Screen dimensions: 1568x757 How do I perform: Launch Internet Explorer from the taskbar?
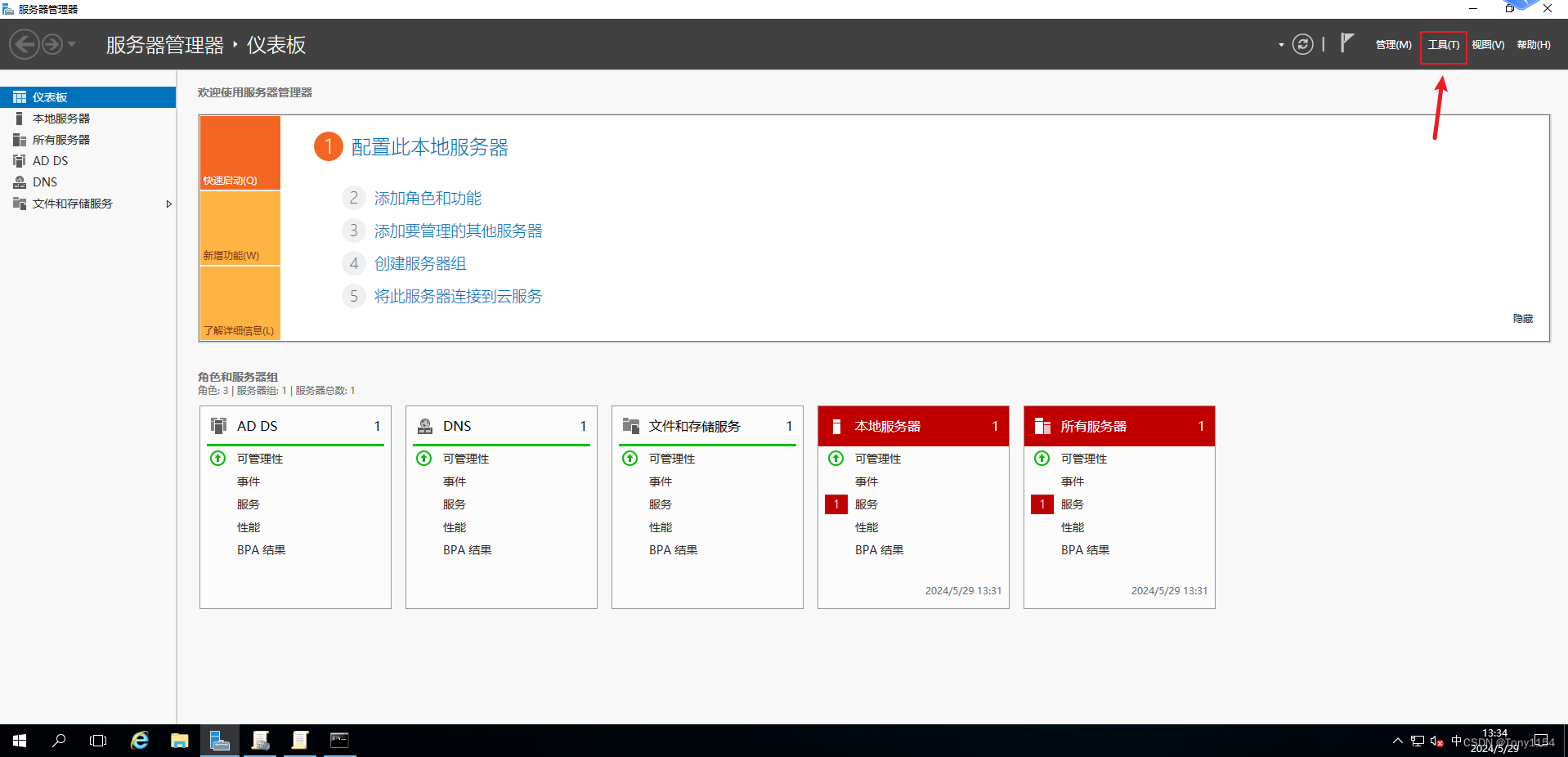click(x=140, y=741)
